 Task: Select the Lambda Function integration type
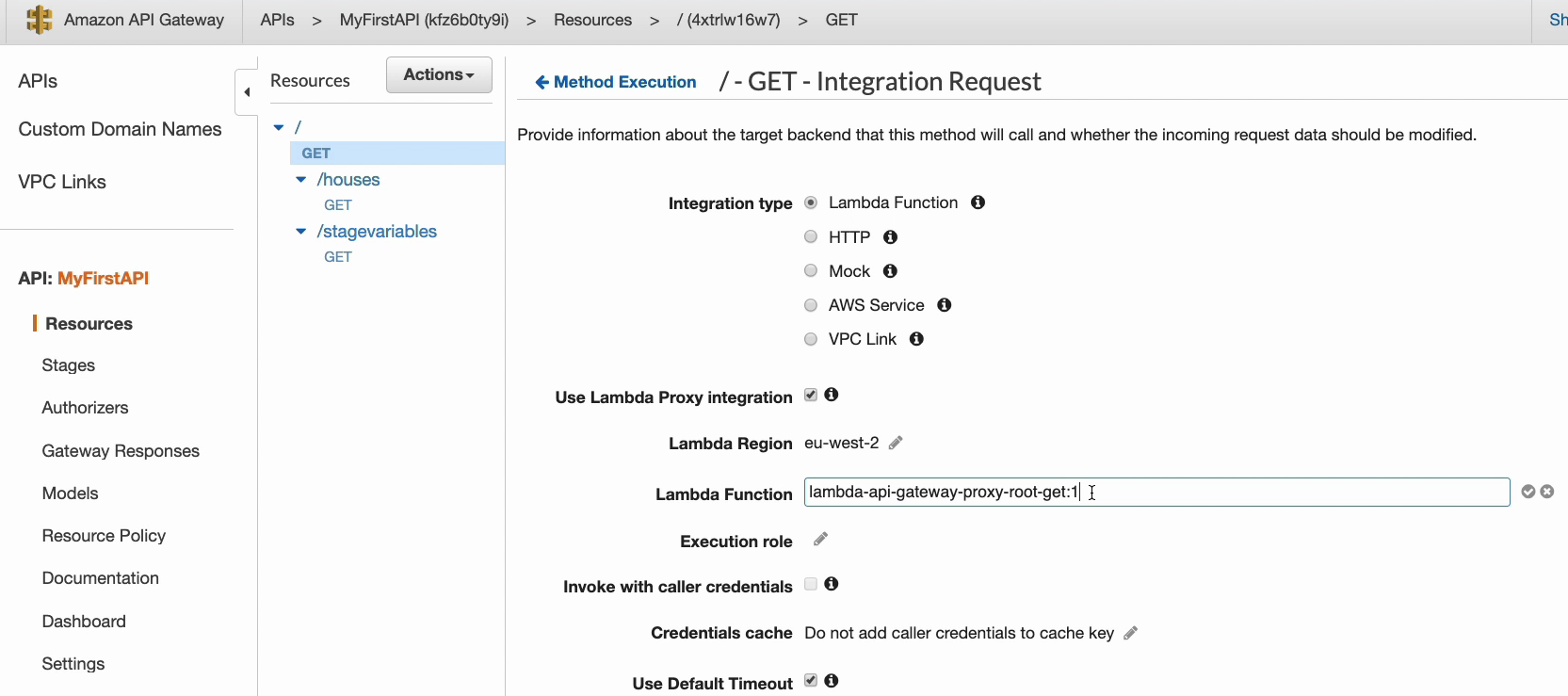click(x=811, y=202)
